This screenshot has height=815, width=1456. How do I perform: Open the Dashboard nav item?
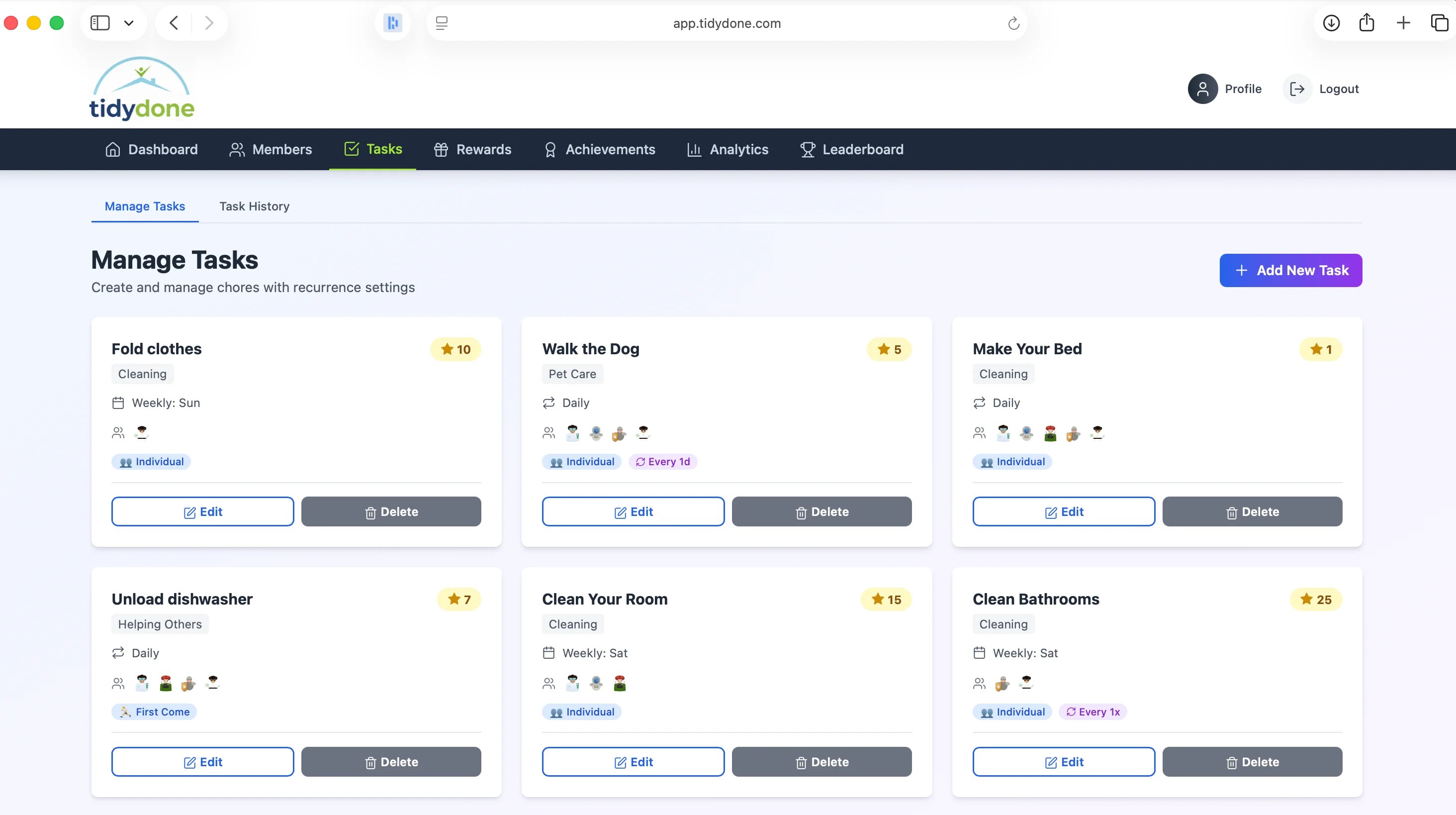pos(152,149)
